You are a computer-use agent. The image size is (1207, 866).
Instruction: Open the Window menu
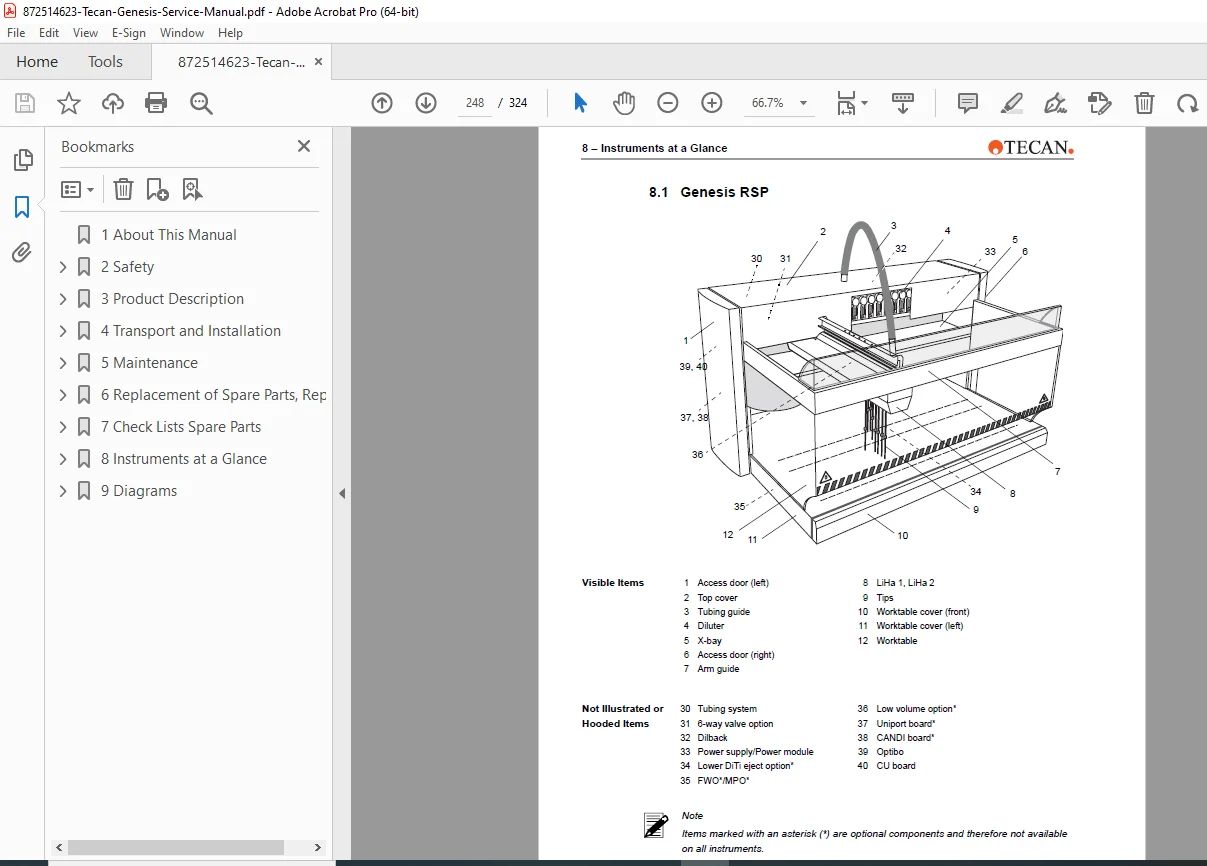point(182,33)
